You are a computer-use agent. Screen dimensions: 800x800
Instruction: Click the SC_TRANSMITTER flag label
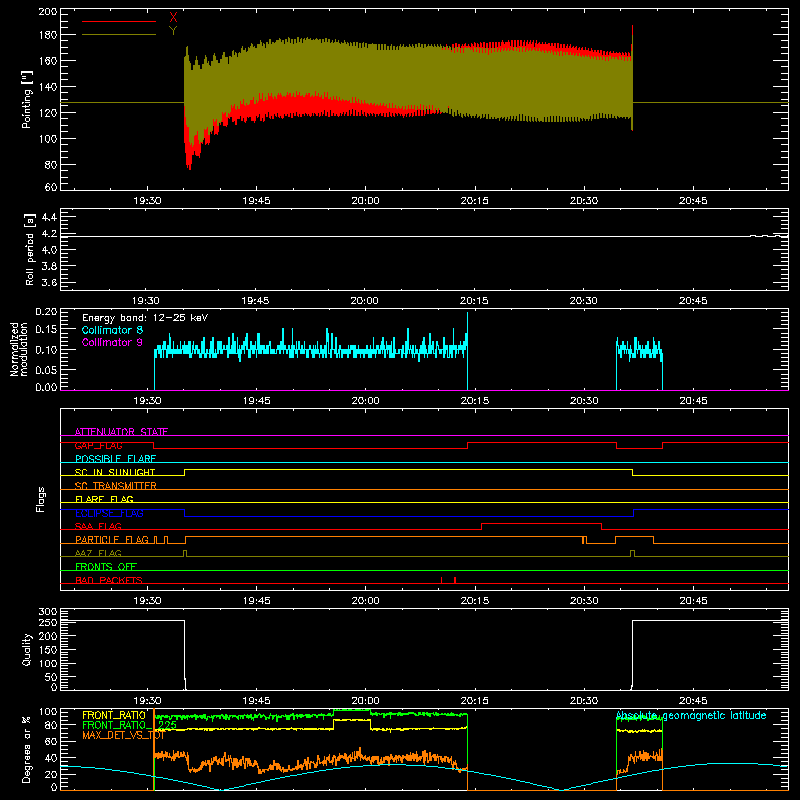pyautogui.click(x=115, y=486)
